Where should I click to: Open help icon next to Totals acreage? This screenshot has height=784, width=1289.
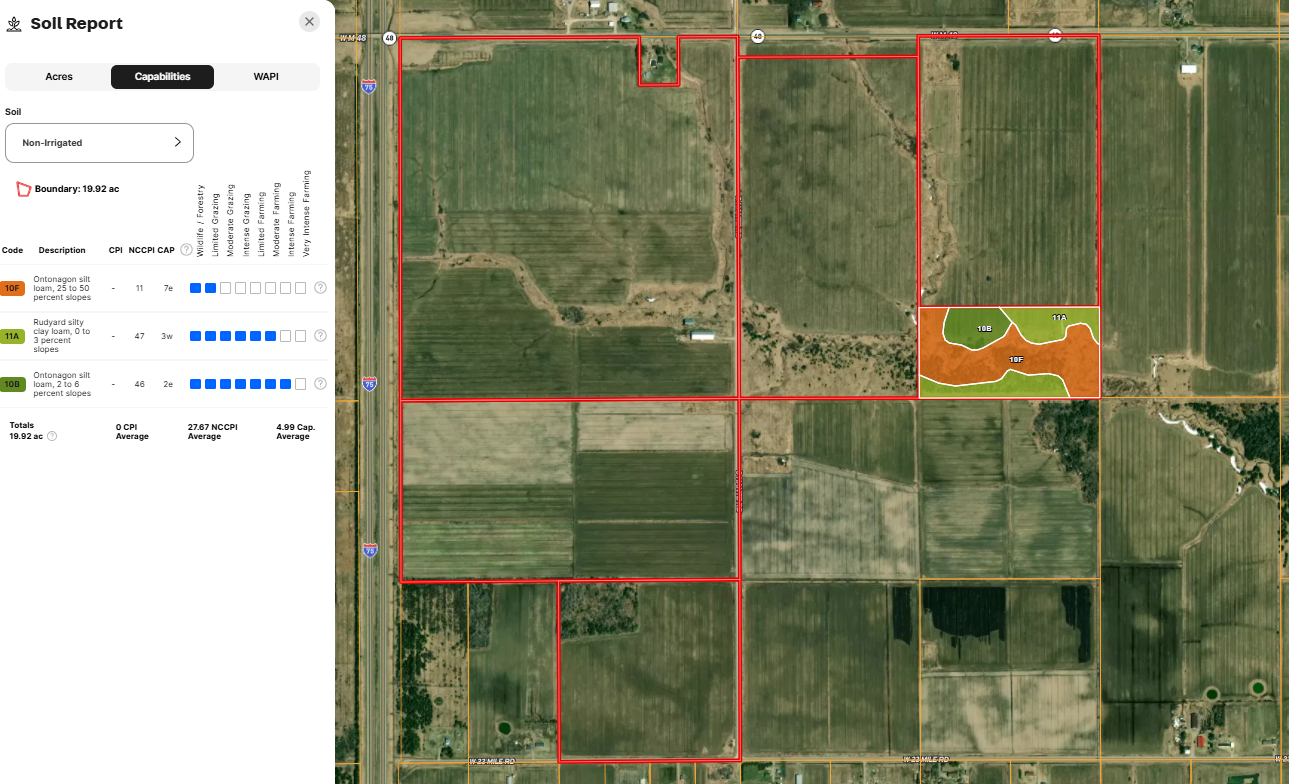[52, 436]
